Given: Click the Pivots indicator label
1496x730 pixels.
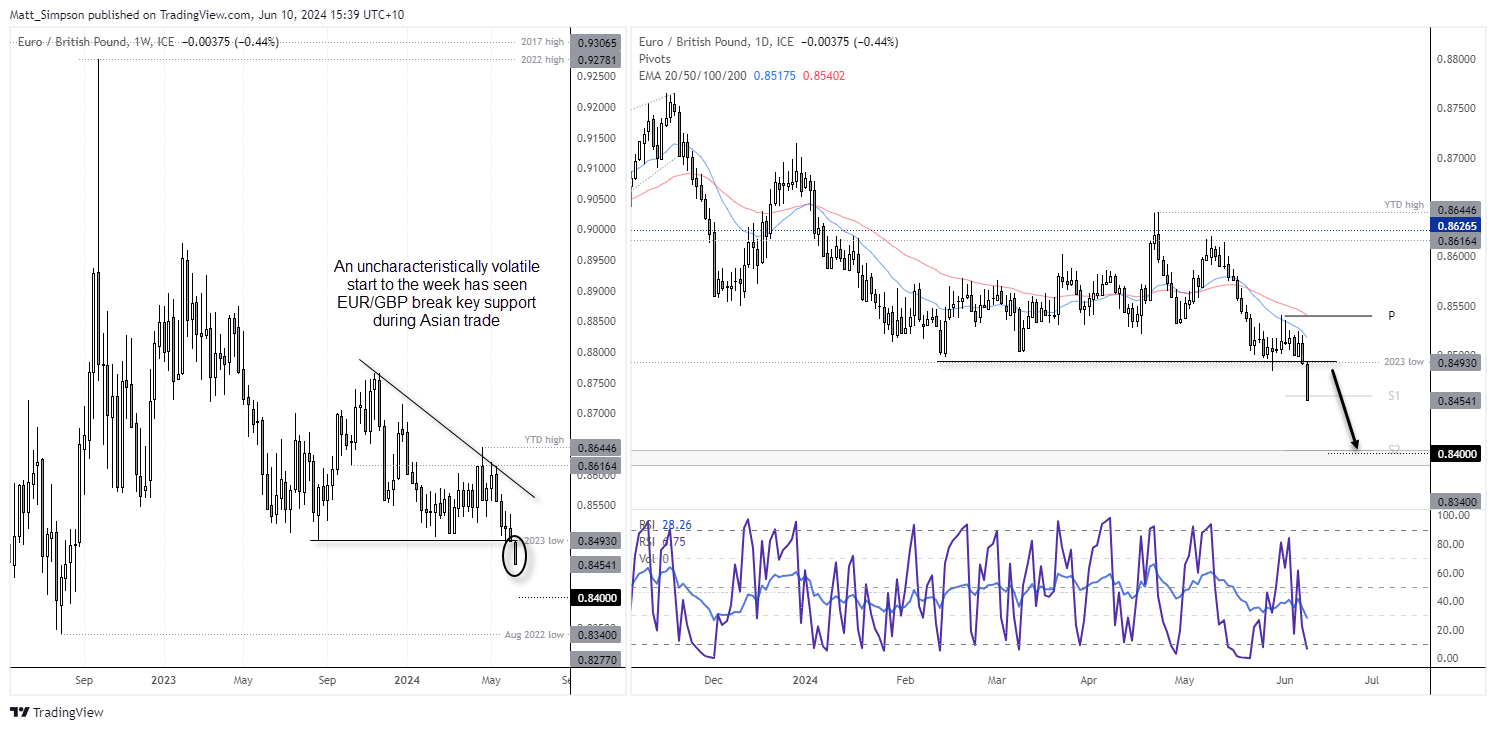Looking at the screenshot, I should tap(654, 59).
